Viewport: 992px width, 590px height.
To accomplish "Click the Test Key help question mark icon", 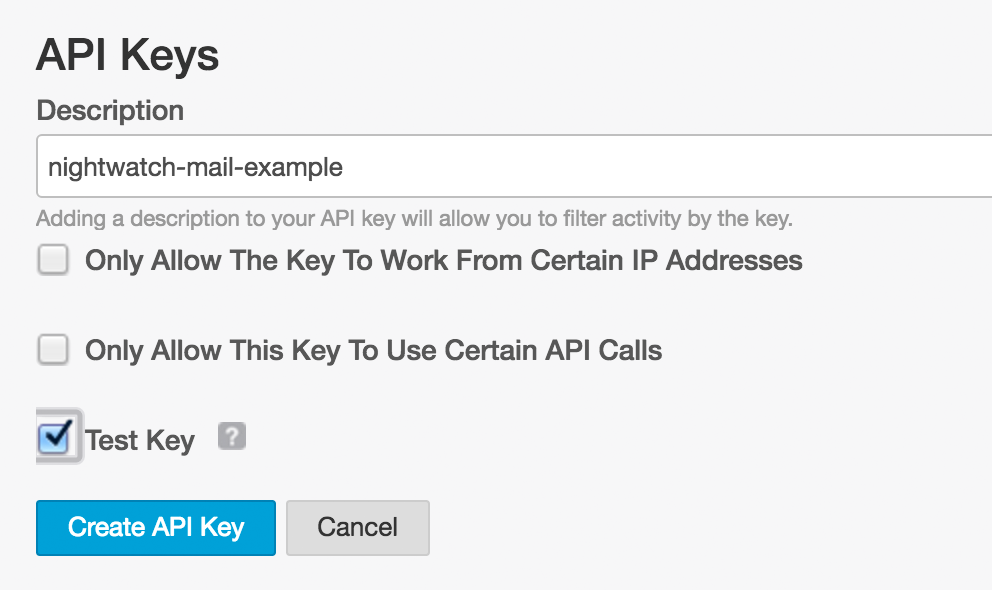I will click(231, 437).
